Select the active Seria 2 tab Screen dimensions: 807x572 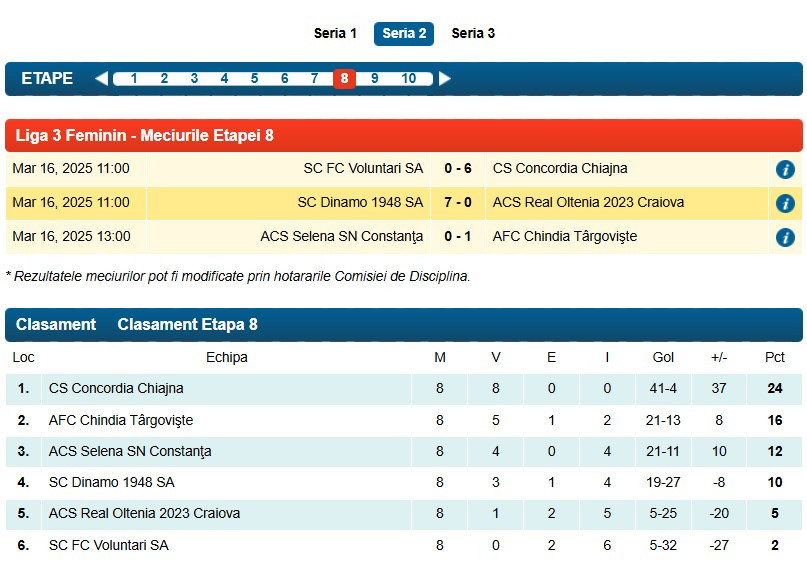point(404,33)
